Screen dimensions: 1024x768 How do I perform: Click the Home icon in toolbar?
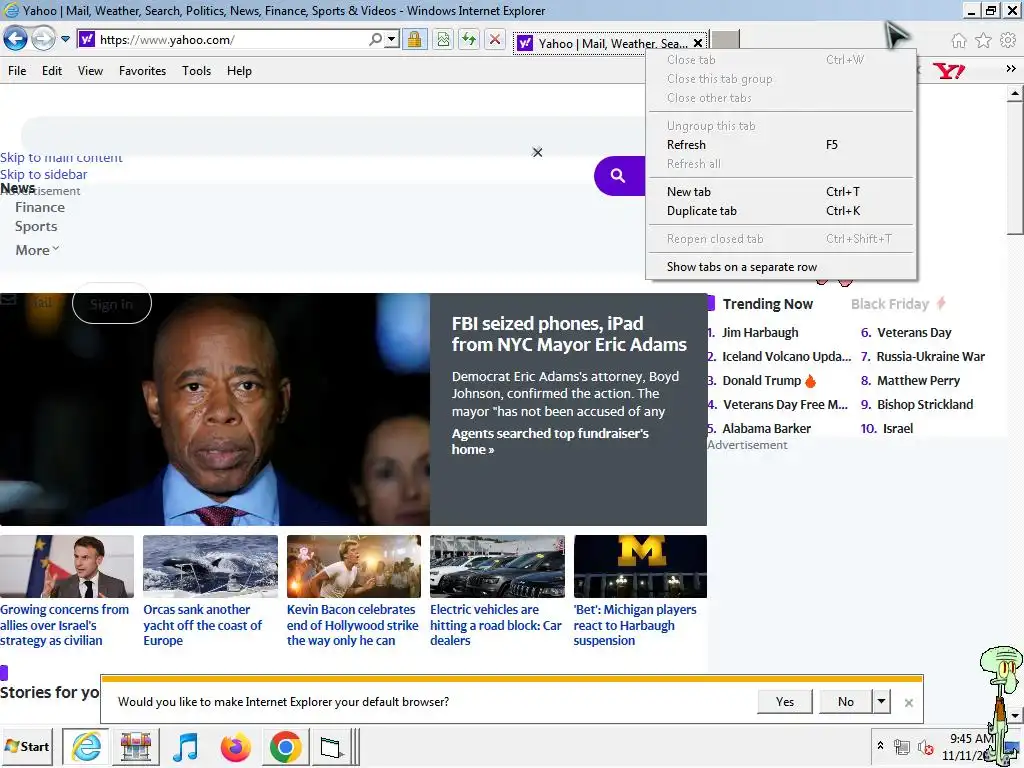(958, 40)
